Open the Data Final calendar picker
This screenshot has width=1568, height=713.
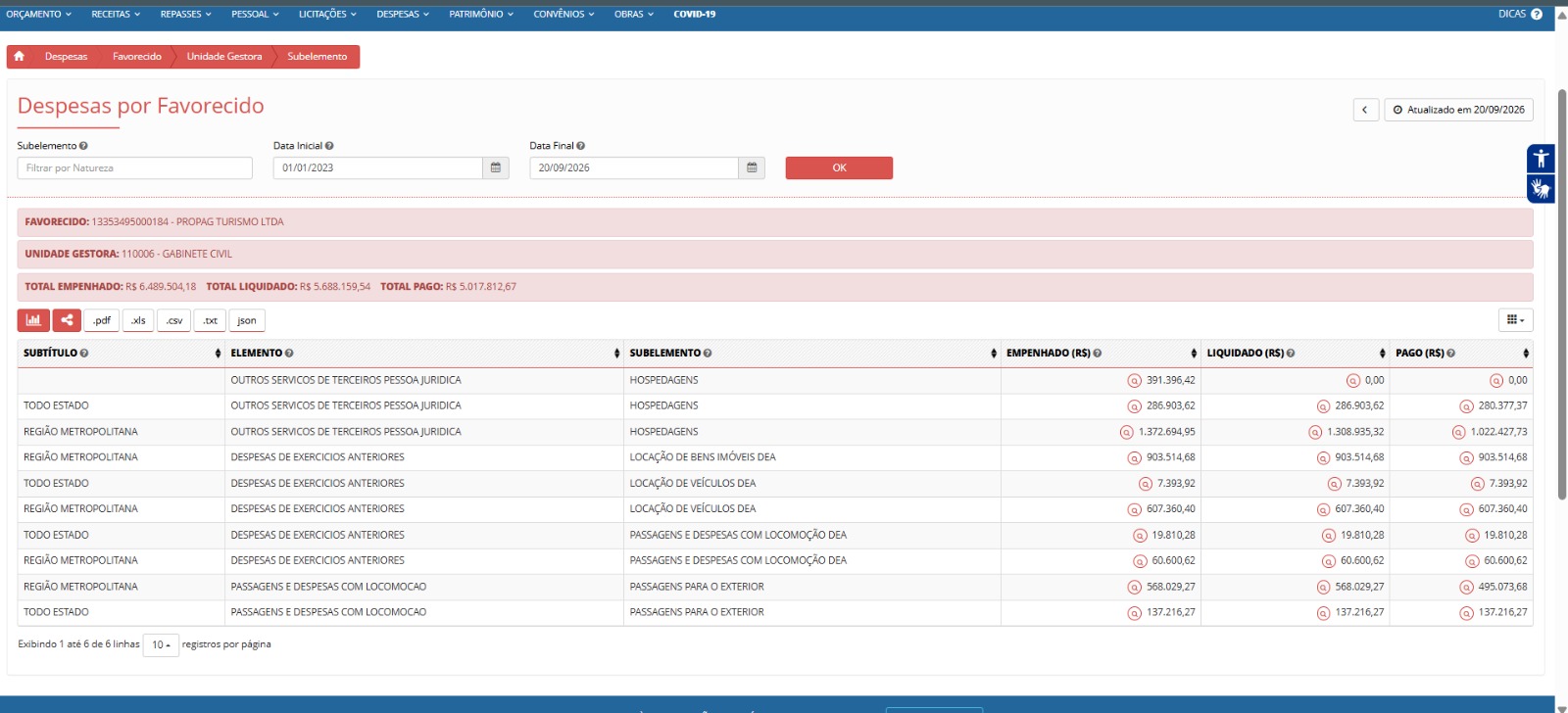(x=752, y=168)
